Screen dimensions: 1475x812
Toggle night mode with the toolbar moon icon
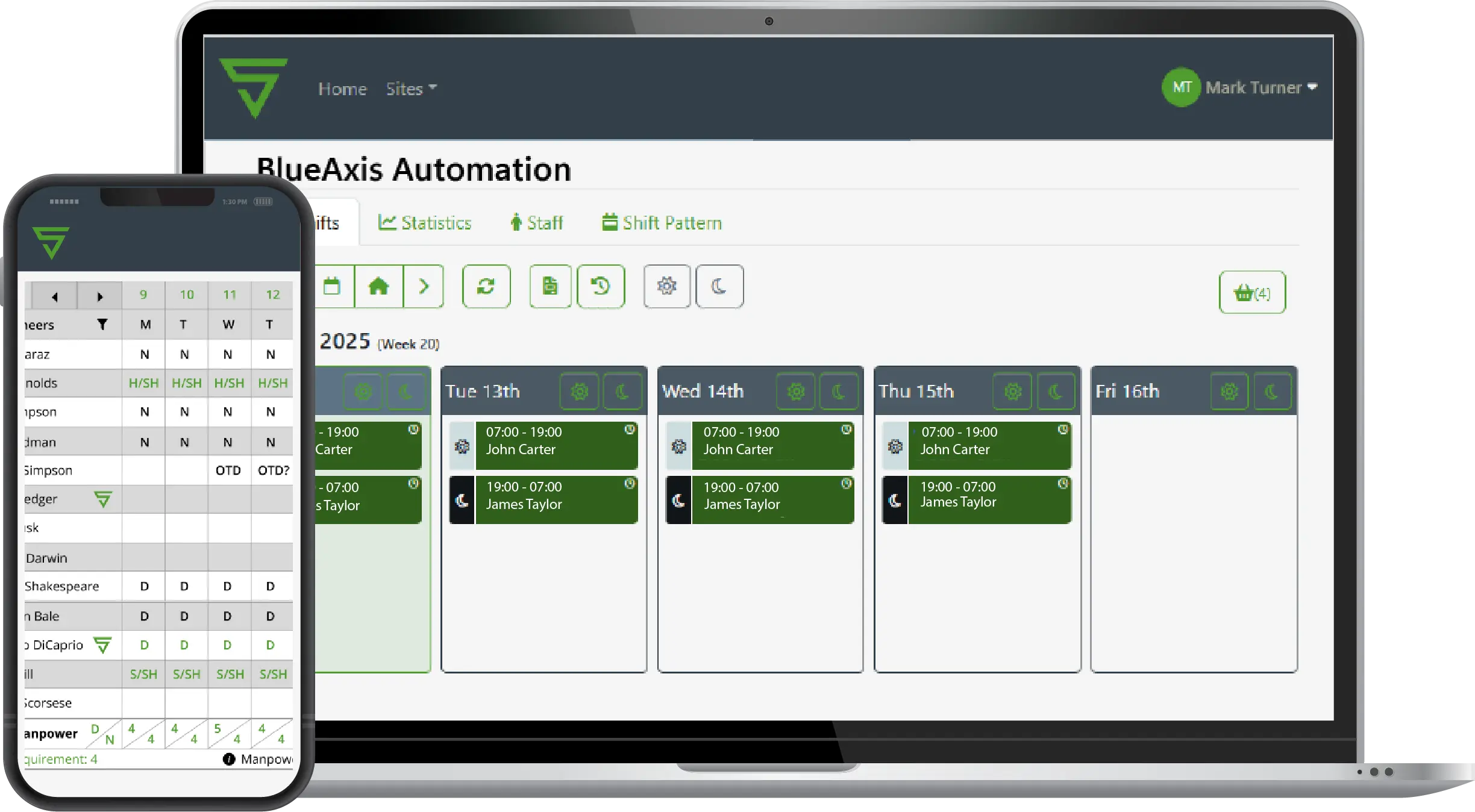(x=719, y=287)
